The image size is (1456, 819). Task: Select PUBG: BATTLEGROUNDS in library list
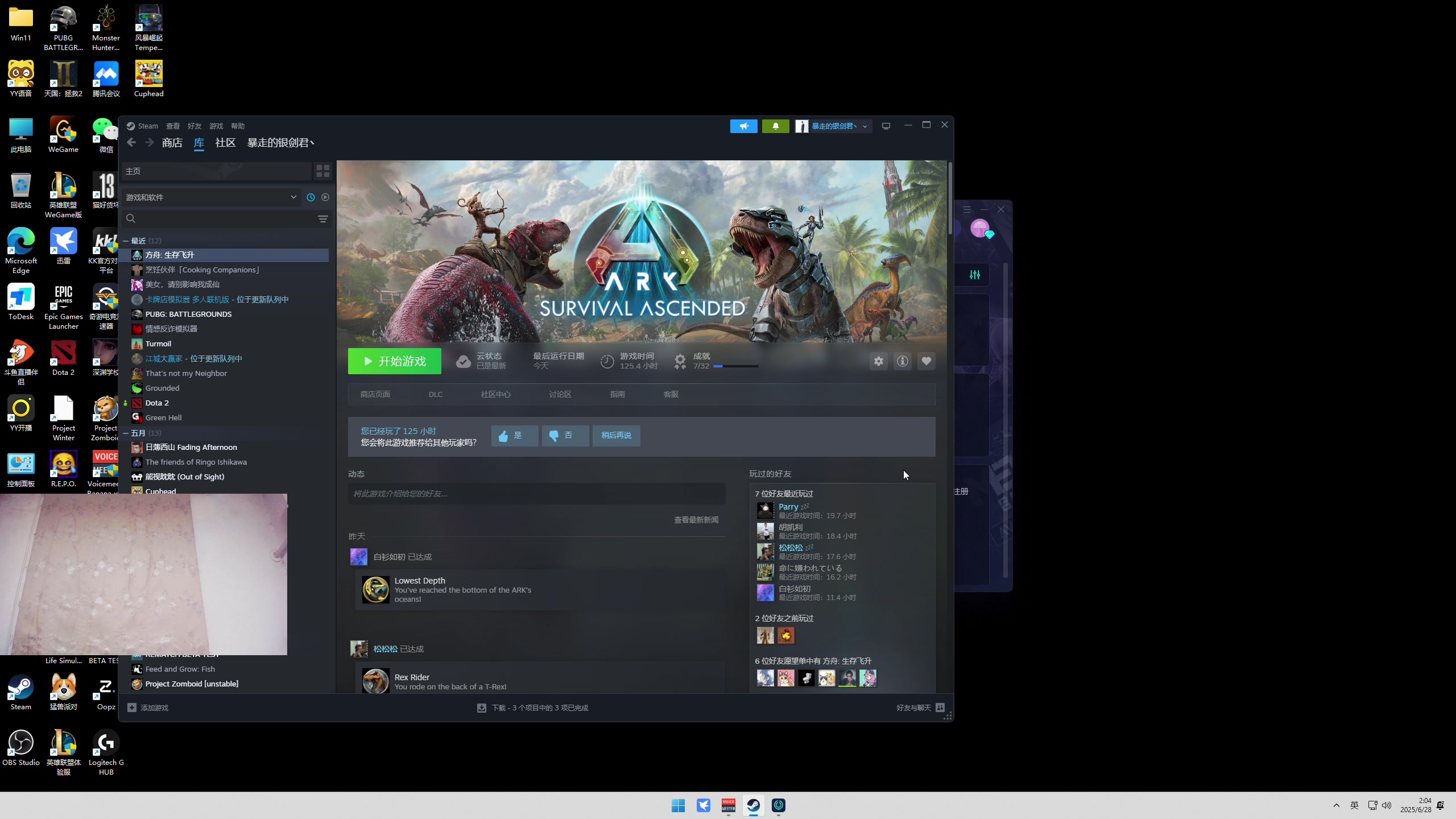click(x=188, y=314)
